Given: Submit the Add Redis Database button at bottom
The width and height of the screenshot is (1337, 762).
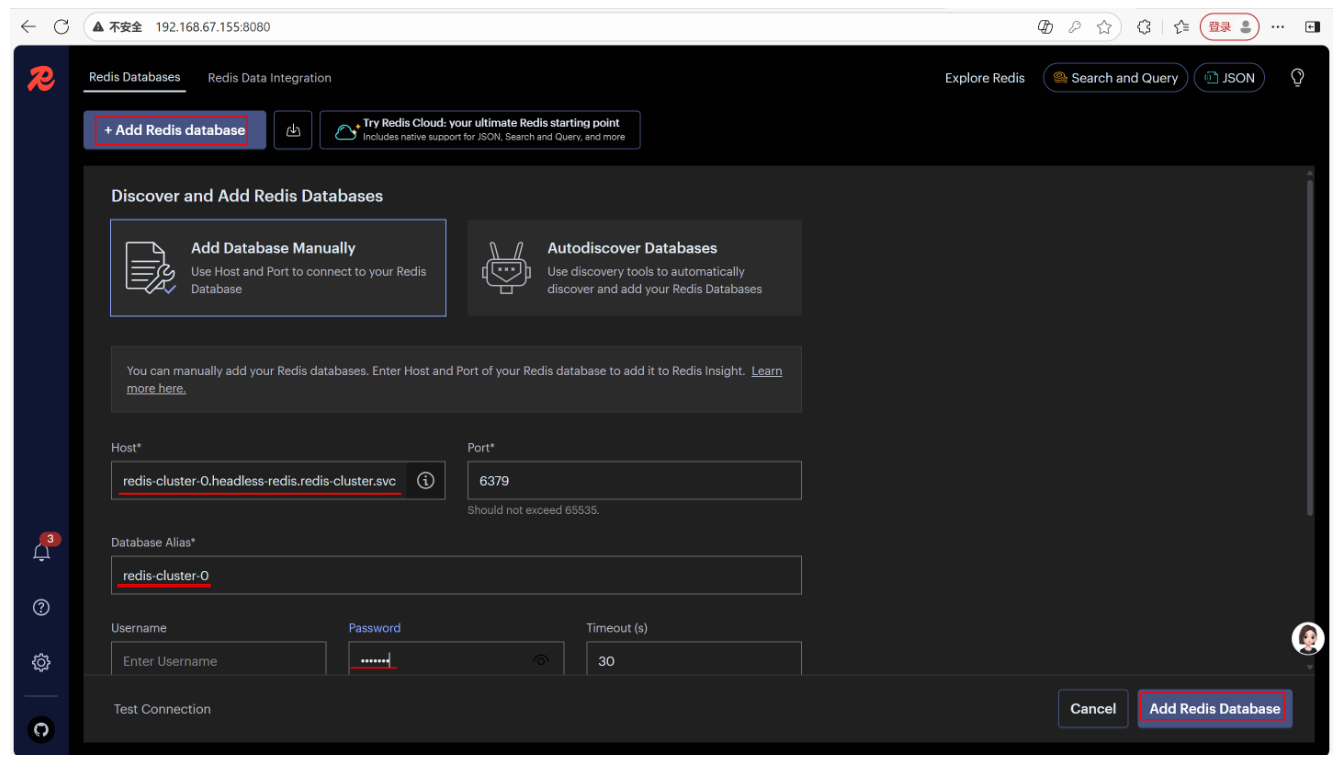Looking at the screenshot, I should point(1215,708).
